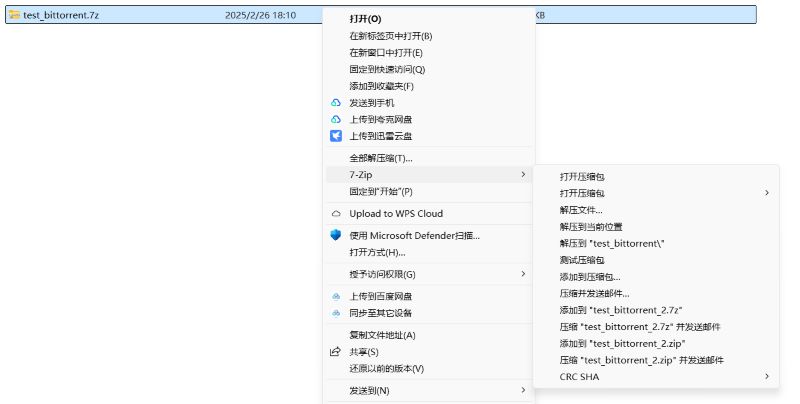Select 测试压缩包

[582, 260]
